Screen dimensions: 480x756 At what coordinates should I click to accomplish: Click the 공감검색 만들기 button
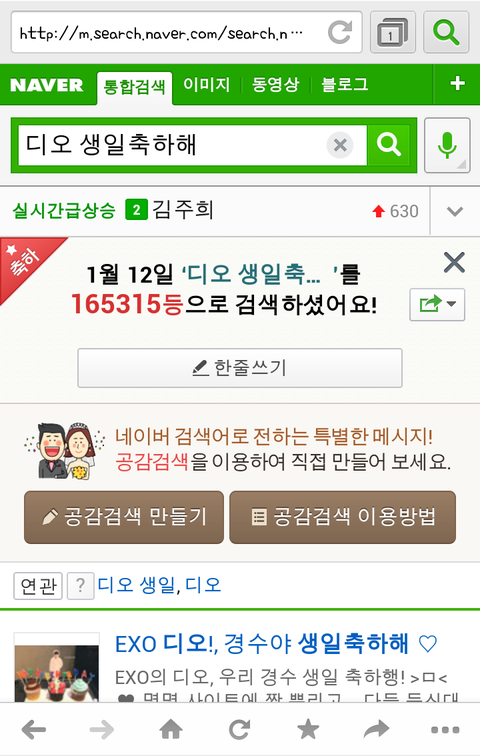point(124,517)
